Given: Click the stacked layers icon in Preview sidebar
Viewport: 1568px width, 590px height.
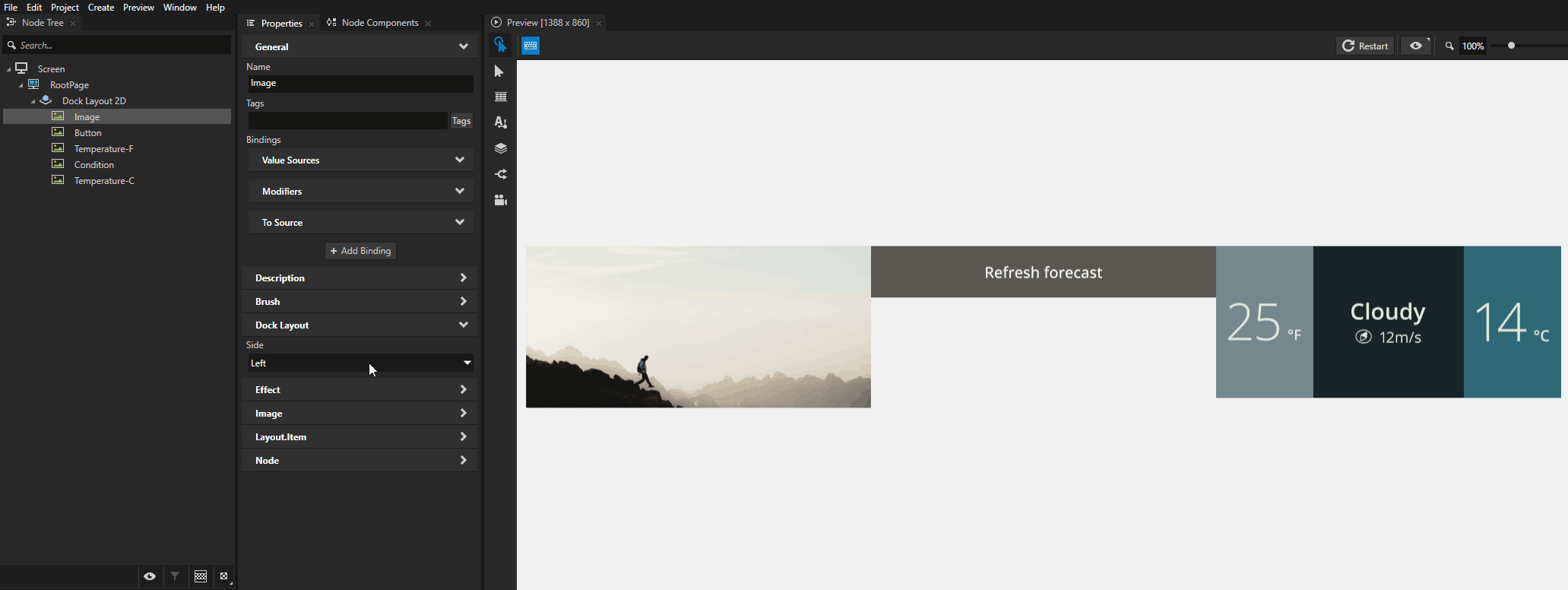Looking at the screenshot, I should pos(500,148).
